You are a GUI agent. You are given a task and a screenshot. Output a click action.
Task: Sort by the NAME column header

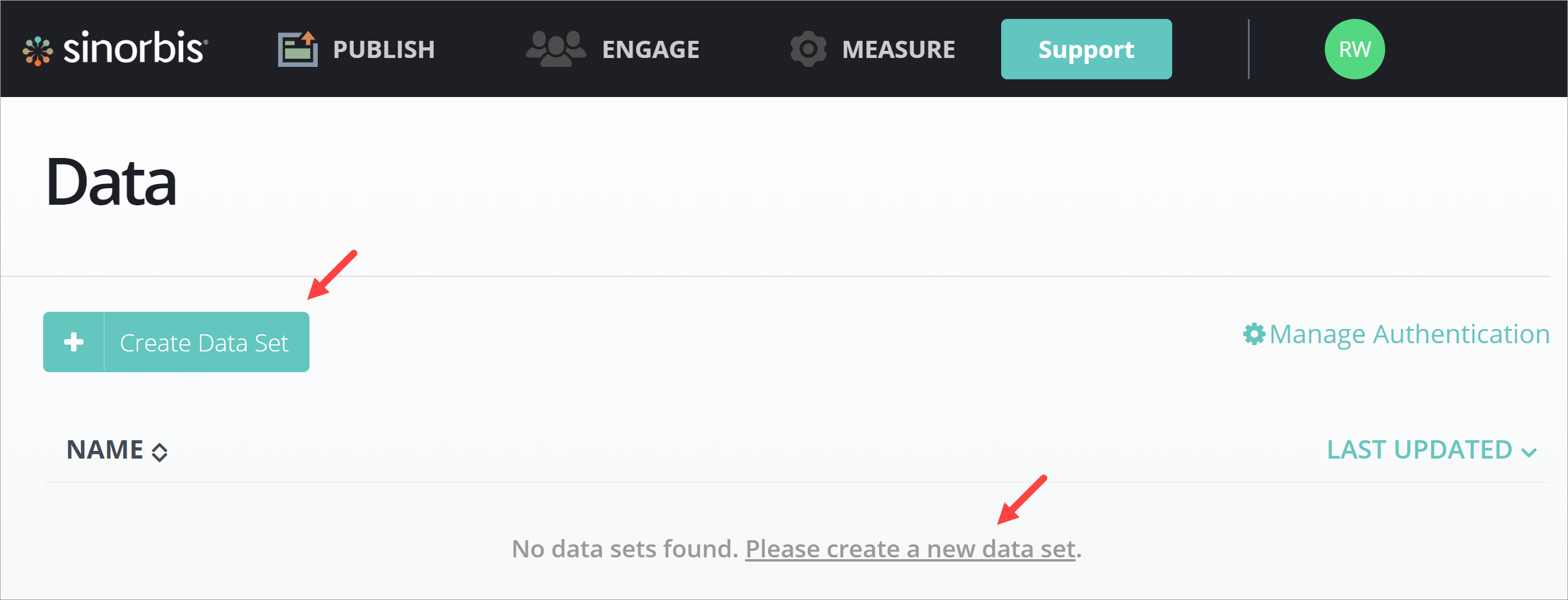click(x=105, y=450)
